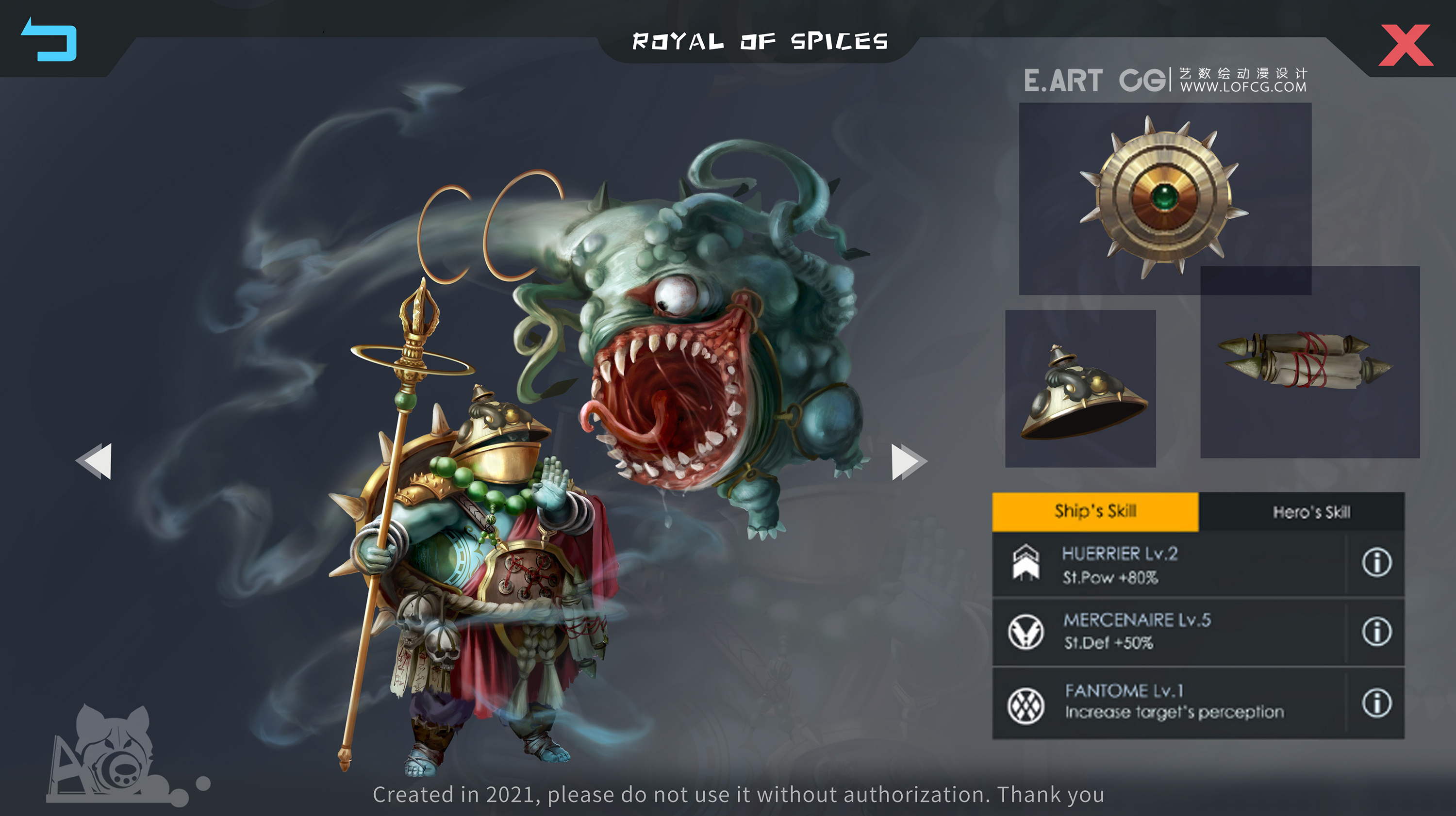Open info for MERCENAIRE Lv.5 skill

point(1376,632)
